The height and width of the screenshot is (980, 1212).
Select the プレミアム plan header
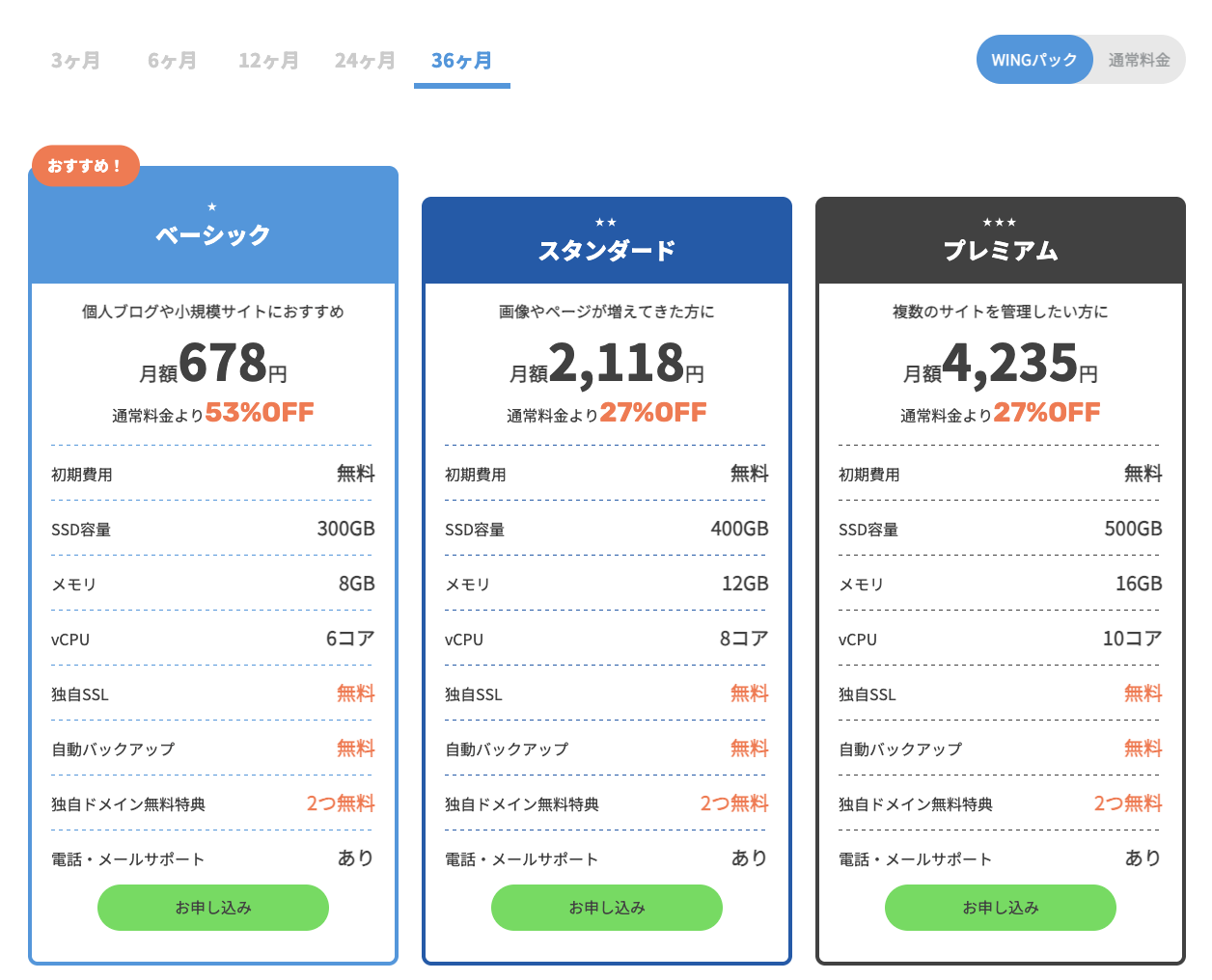pos(1001,241)
